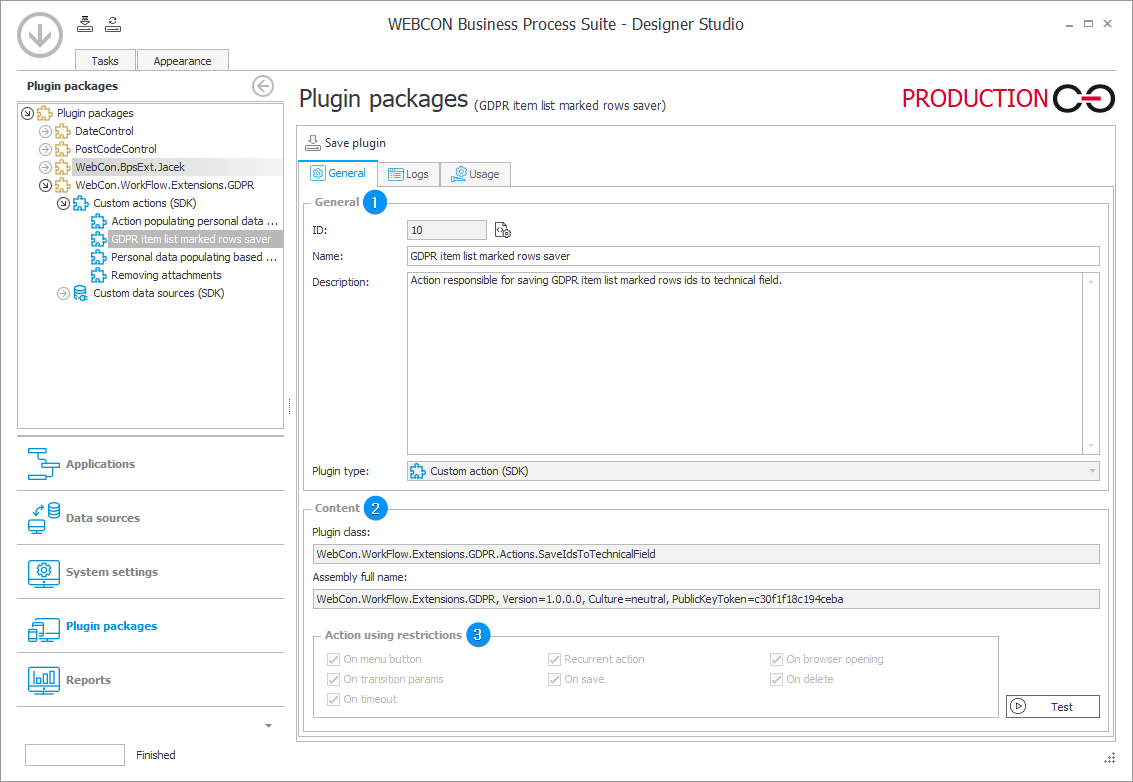Image resolution: width=1133 pixels, height=782 pixels.
Task: Click the refresh icon in the quick toolbar
Action: [113, 24]
